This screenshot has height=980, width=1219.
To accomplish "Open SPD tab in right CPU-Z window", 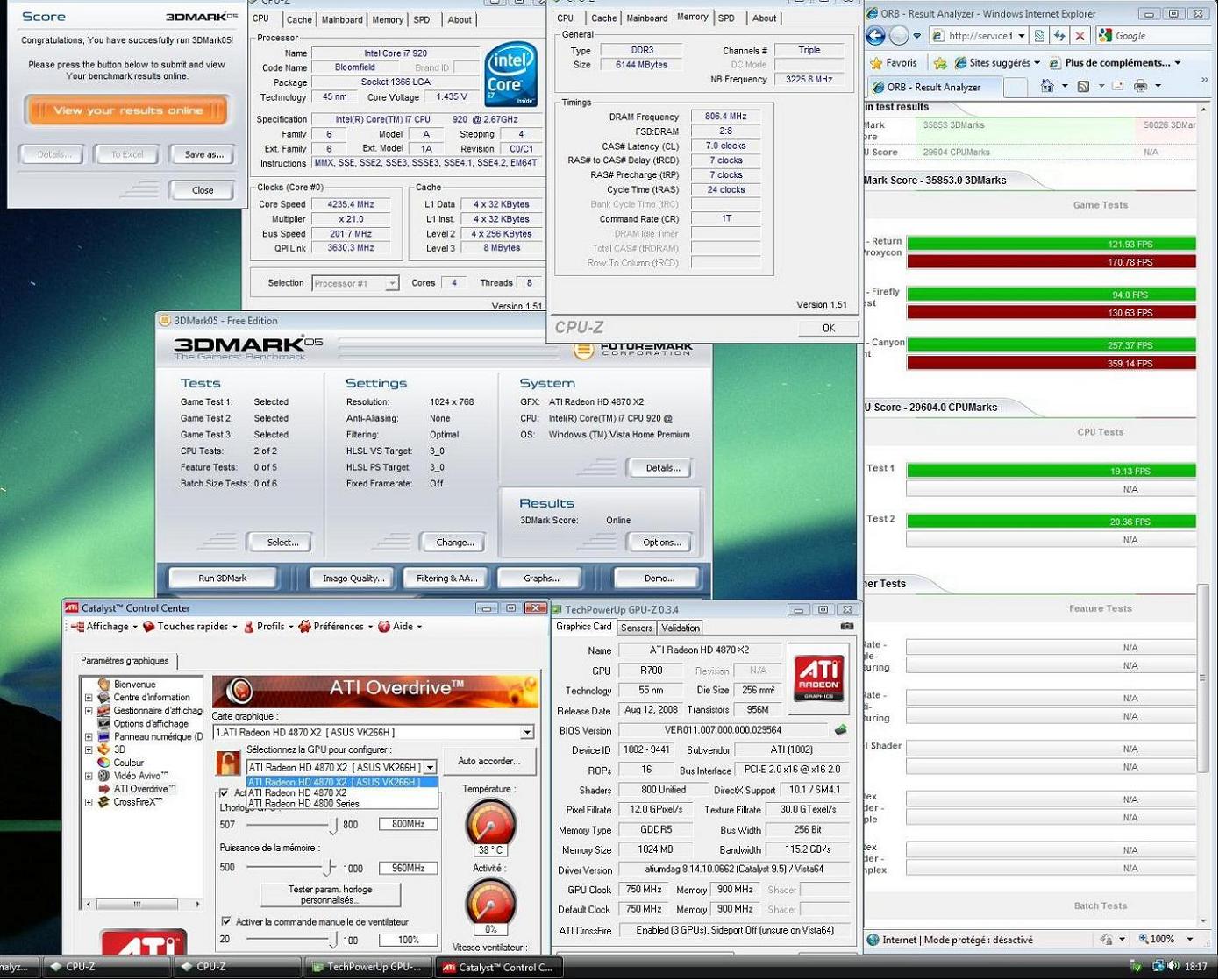I will 725,18.
